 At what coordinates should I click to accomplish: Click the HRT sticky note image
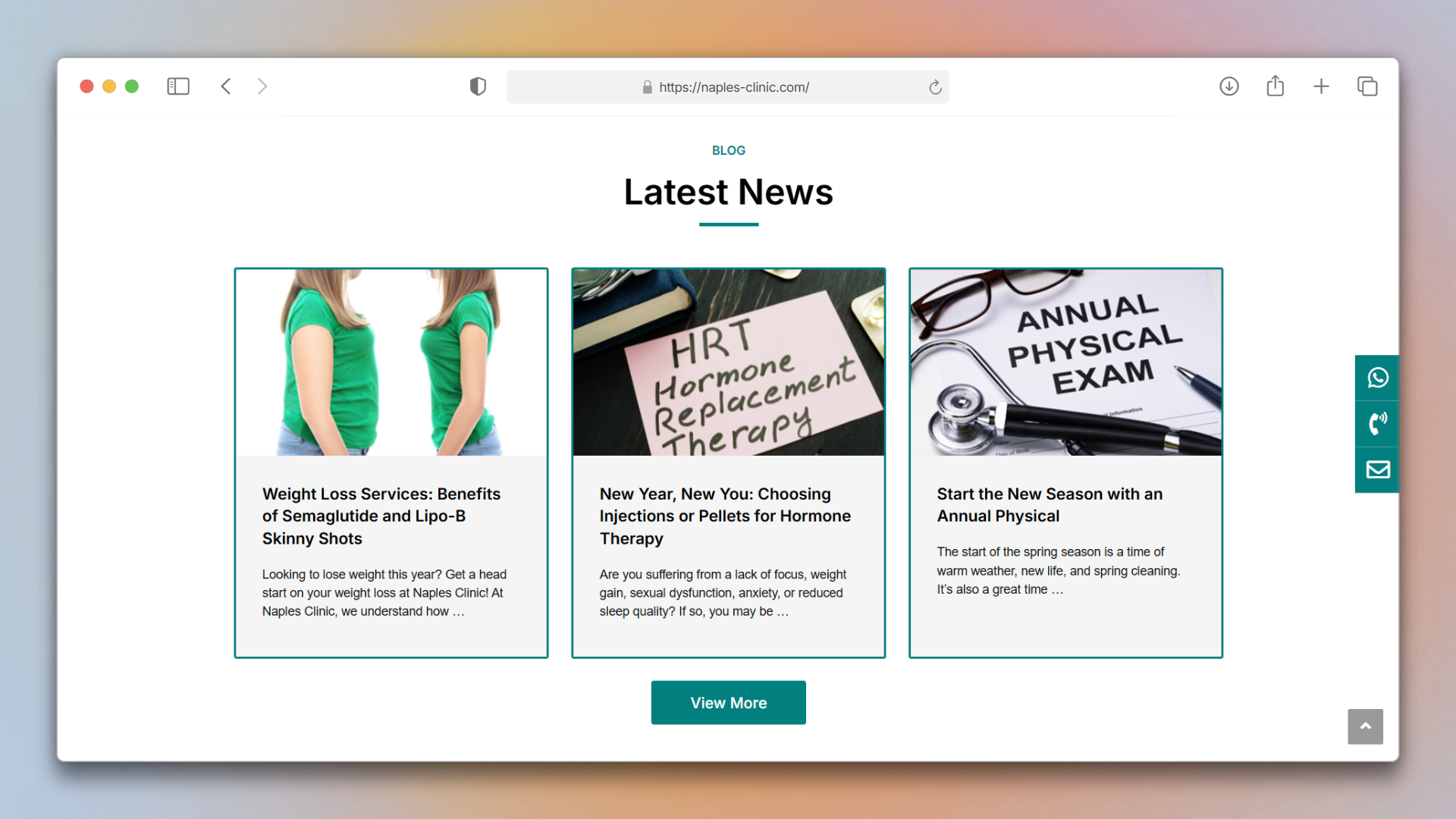point(728,362)
